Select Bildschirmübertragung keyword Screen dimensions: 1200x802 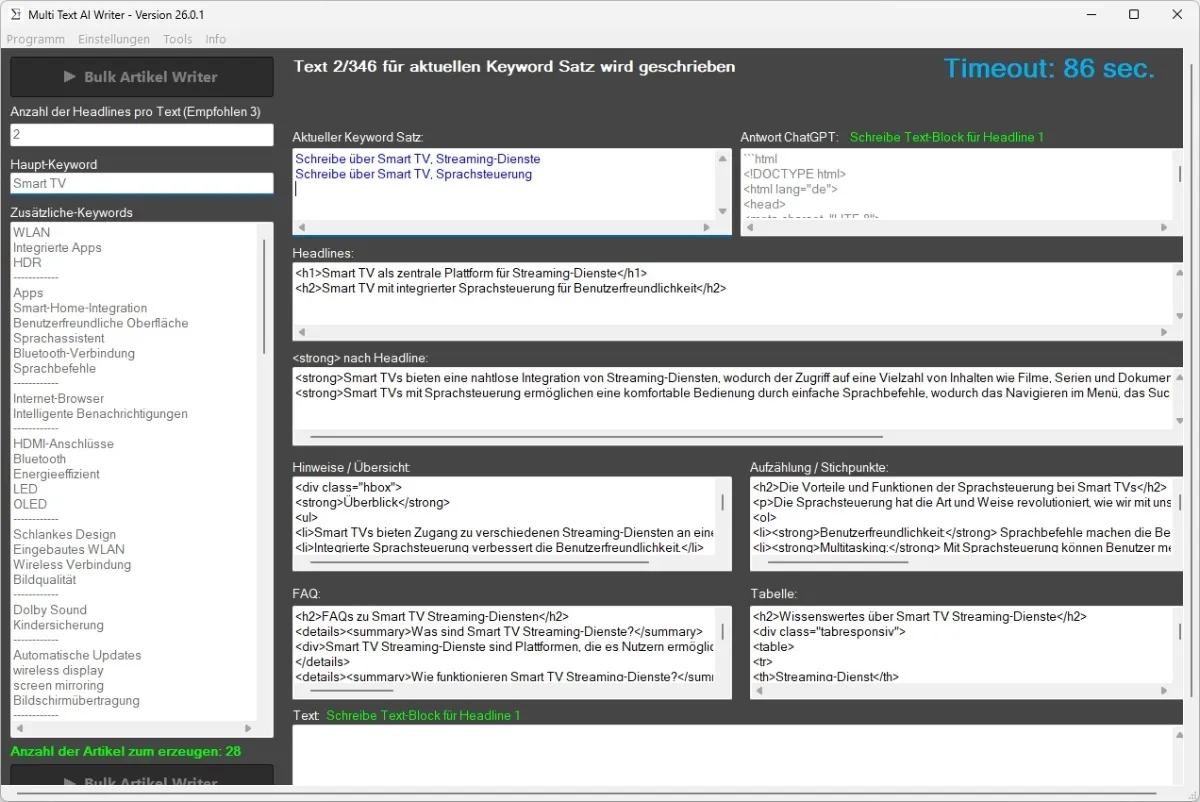76,700
